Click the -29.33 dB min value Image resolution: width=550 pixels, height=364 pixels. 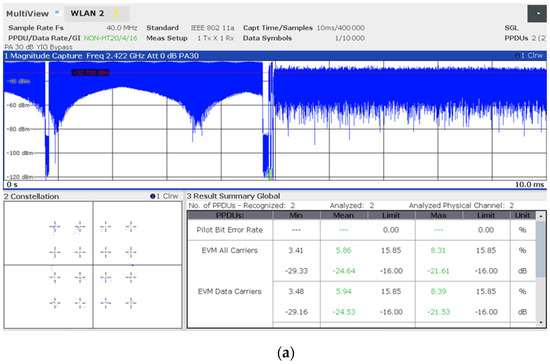296,271
